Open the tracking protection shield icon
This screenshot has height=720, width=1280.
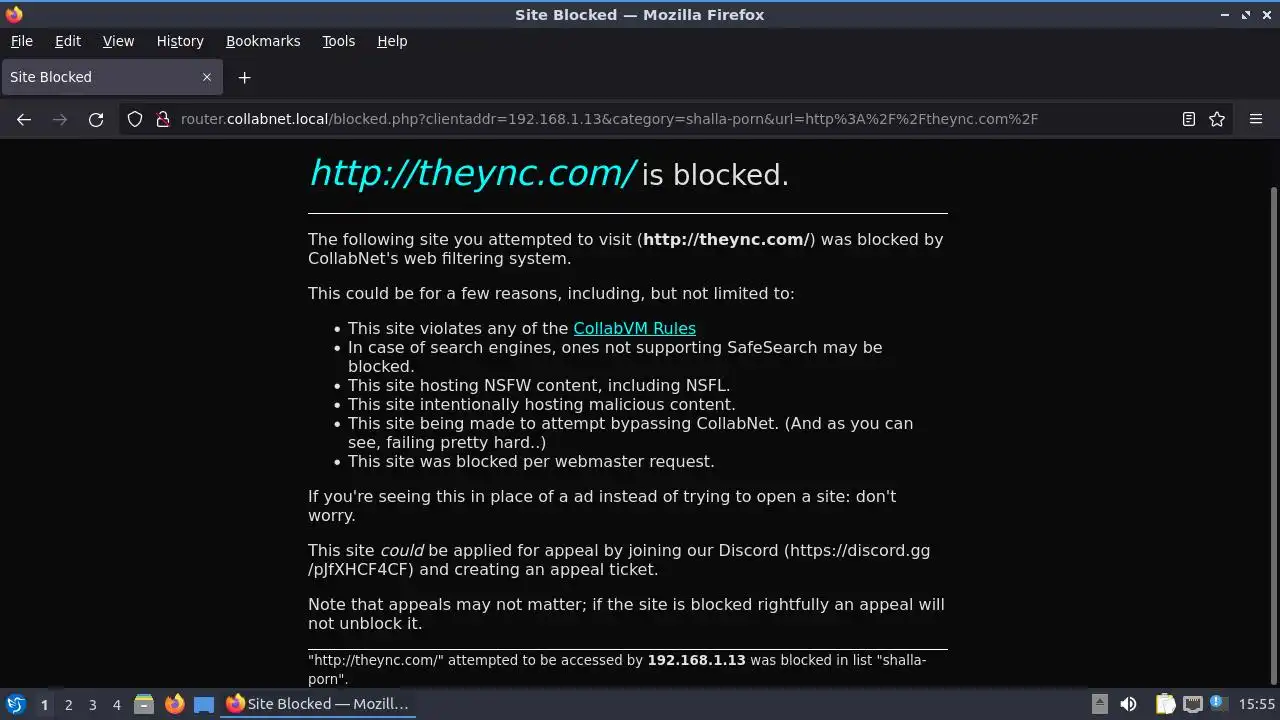135,119
